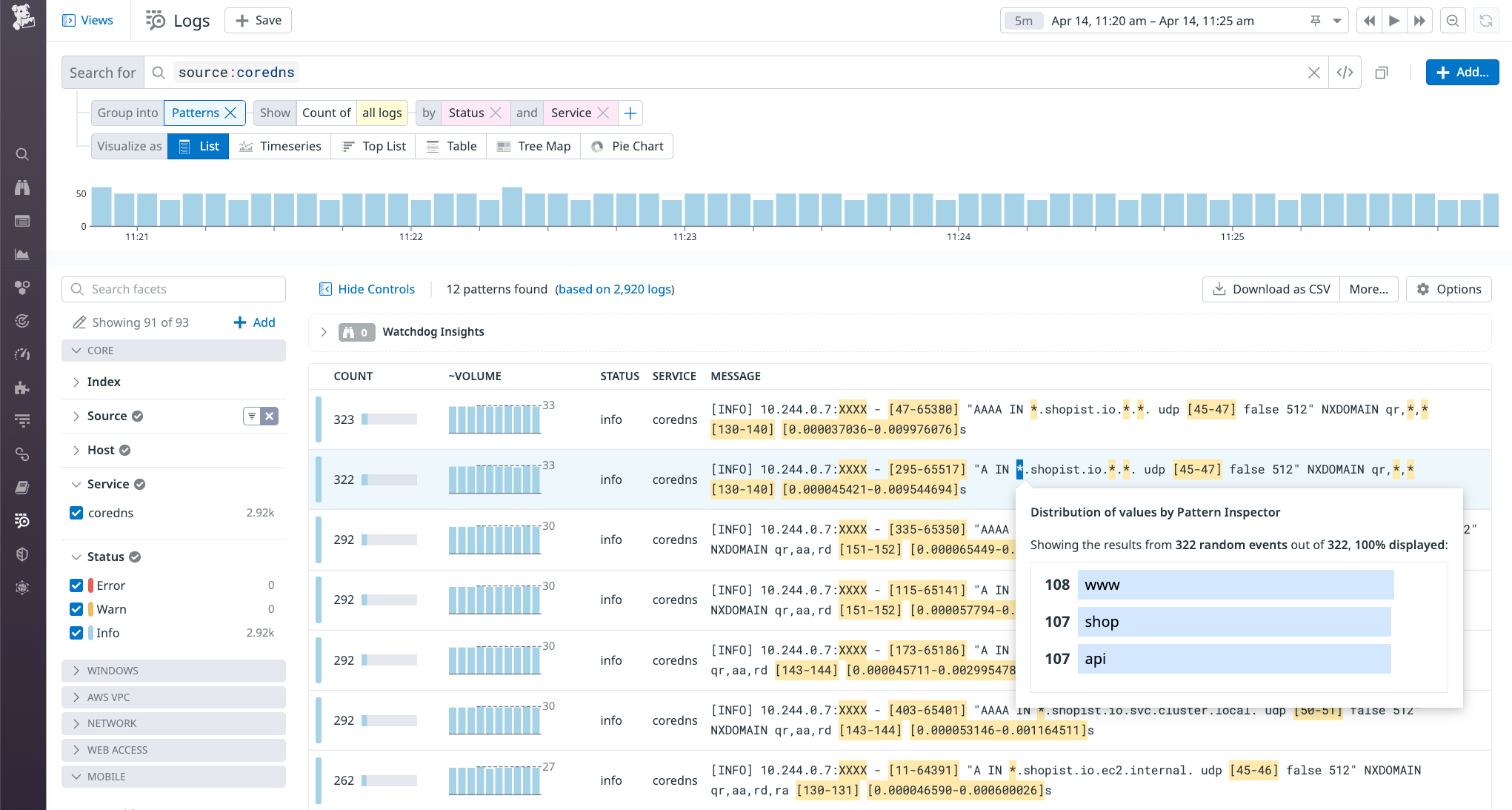Screen dimensions: 1512x810
Task: Expand the Watchdog Insights panel
Action: click(x=324, y=332)
